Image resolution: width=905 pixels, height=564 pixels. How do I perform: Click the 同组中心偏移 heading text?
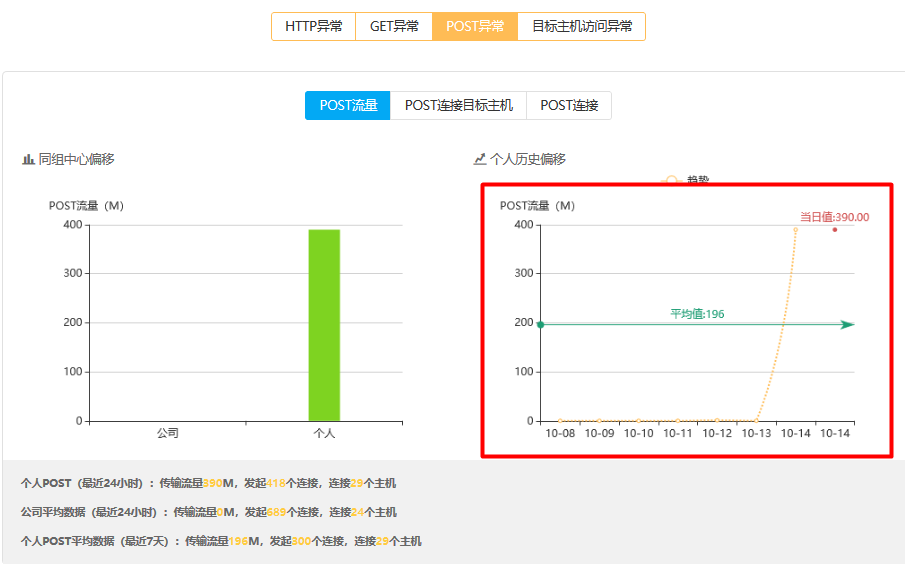click(x=76, y=159)
